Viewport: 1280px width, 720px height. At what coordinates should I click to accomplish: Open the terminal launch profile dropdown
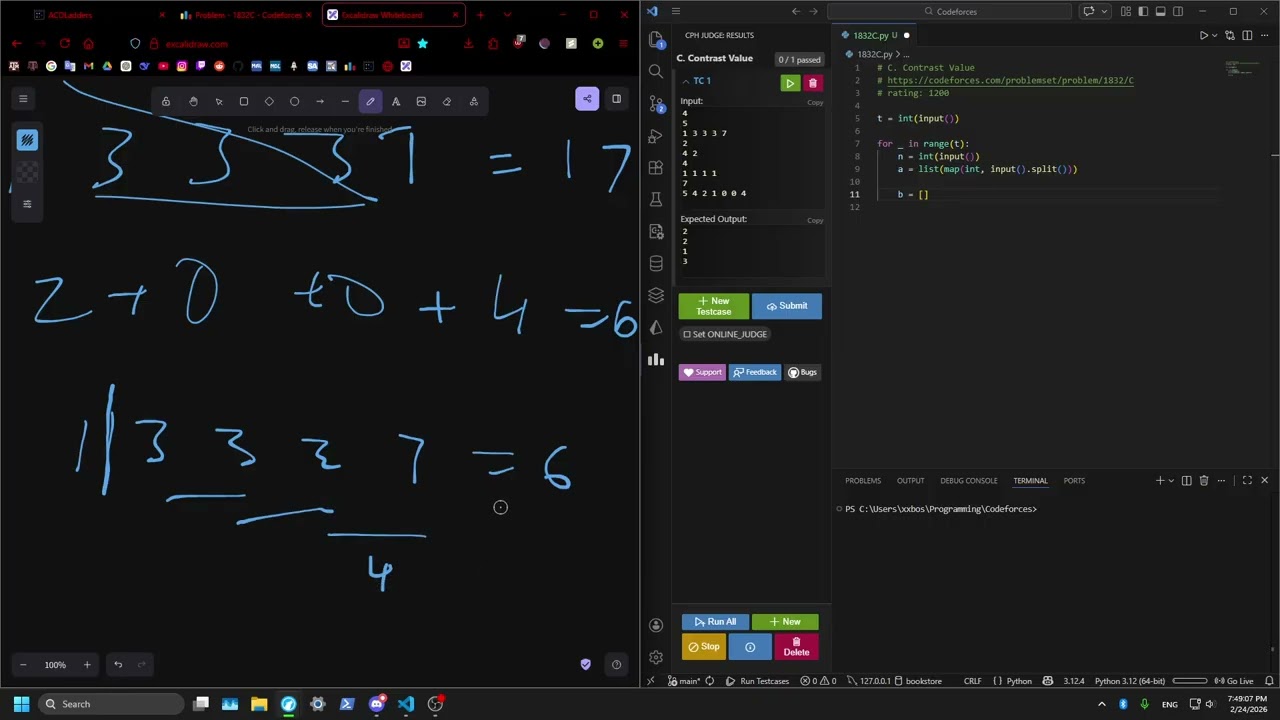[x=1171, y=481]
